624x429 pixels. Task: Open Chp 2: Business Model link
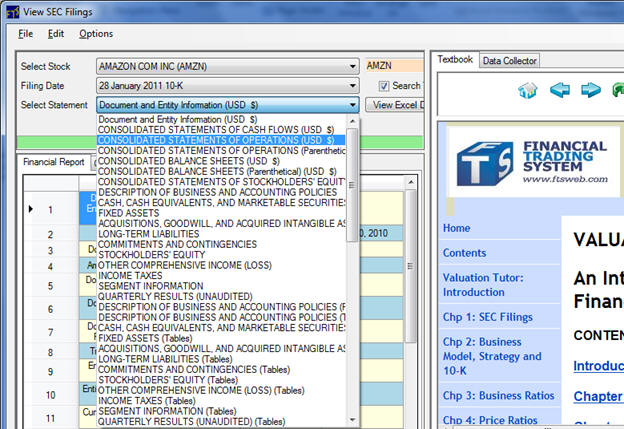click(x=492, y=356)
